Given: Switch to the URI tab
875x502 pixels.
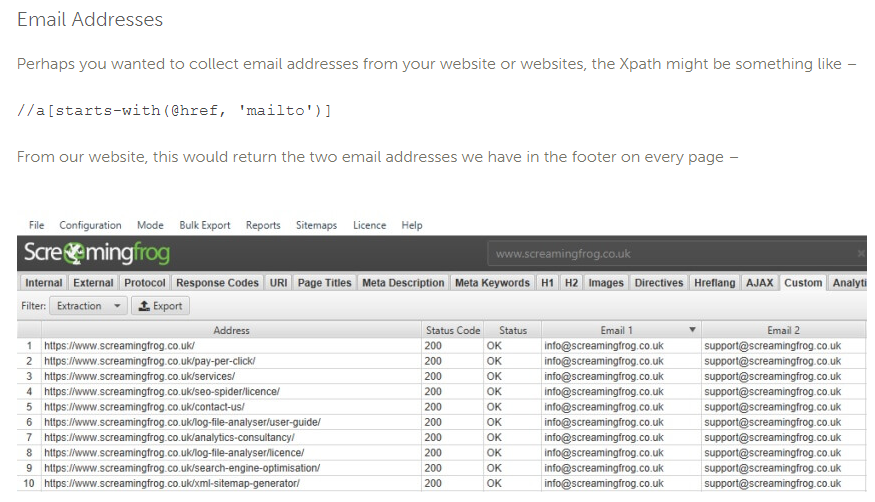Looking at the screenshot, I should pyautogui.click(x=278, y=283).
